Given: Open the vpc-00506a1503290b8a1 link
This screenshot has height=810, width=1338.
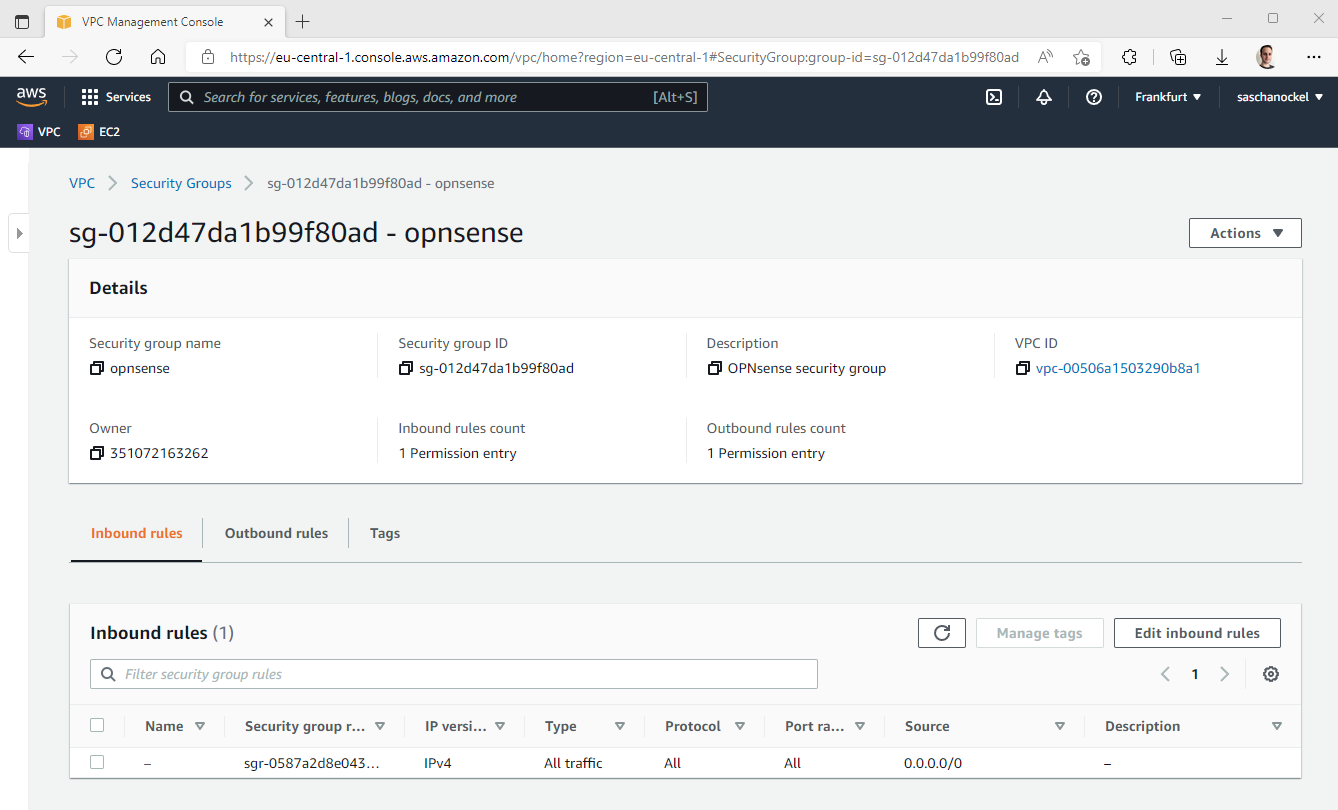Looking at the screenshot, I should [x=1118, y=368].
